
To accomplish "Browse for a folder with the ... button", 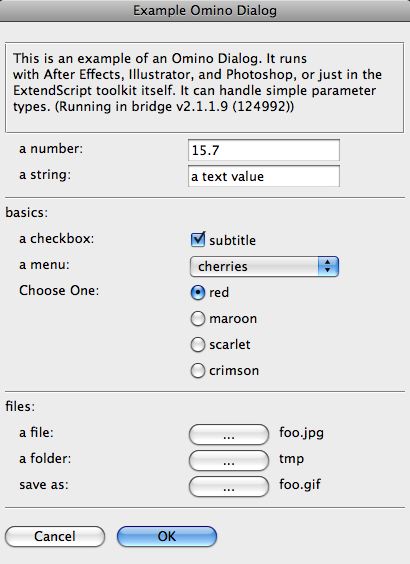I will 229,460.
